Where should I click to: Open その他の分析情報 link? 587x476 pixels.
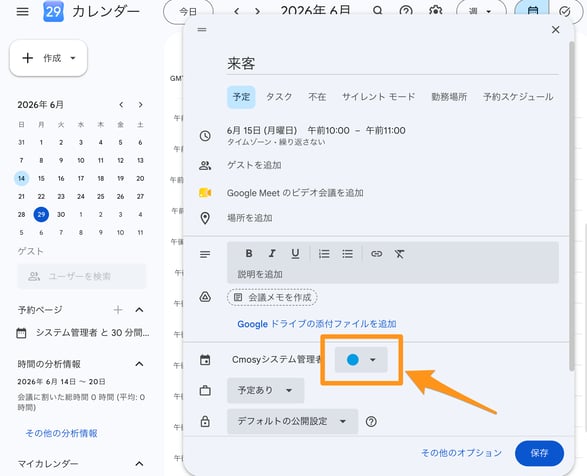click(61, 433)
